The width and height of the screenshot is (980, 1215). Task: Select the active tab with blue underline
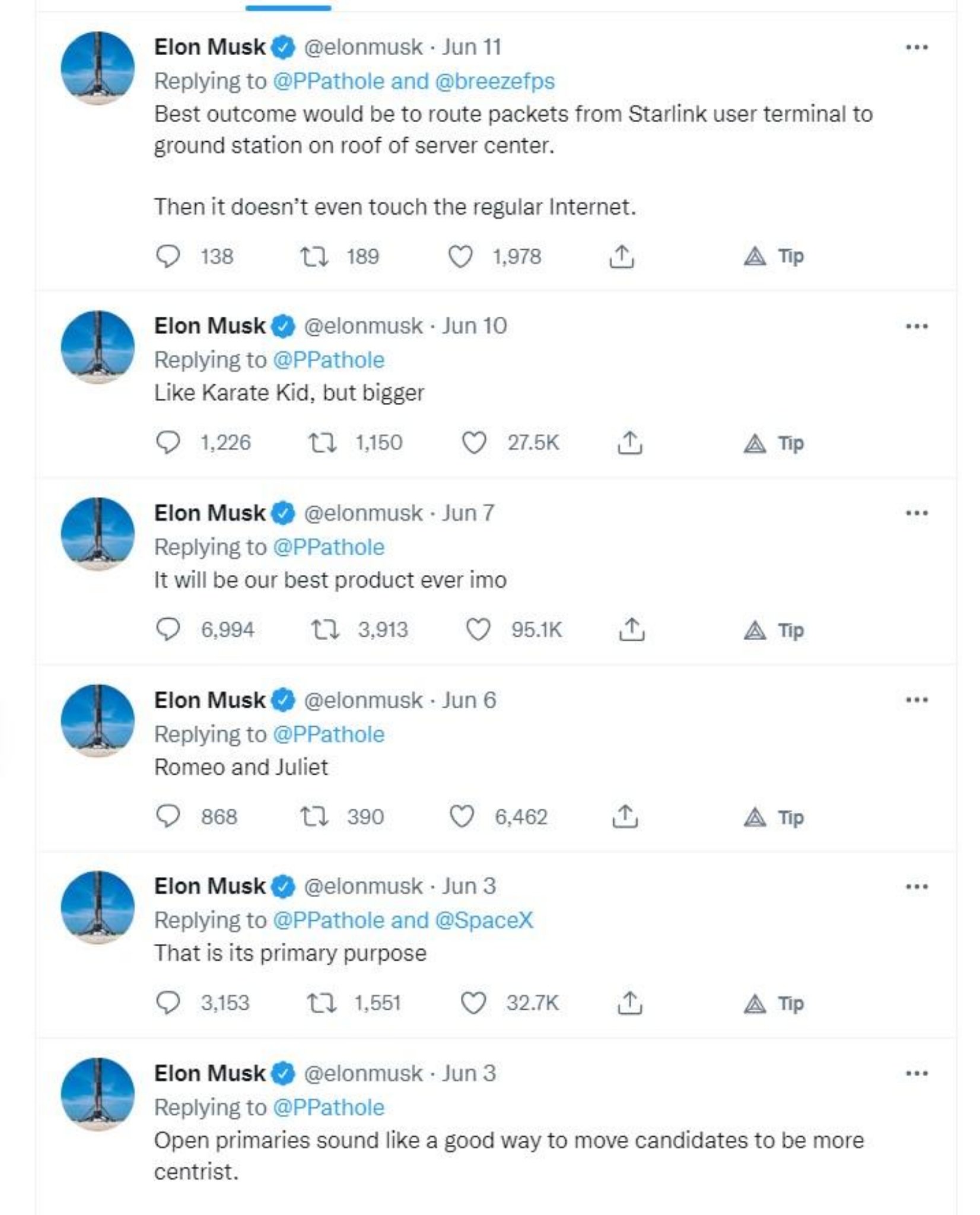(288, 6)
